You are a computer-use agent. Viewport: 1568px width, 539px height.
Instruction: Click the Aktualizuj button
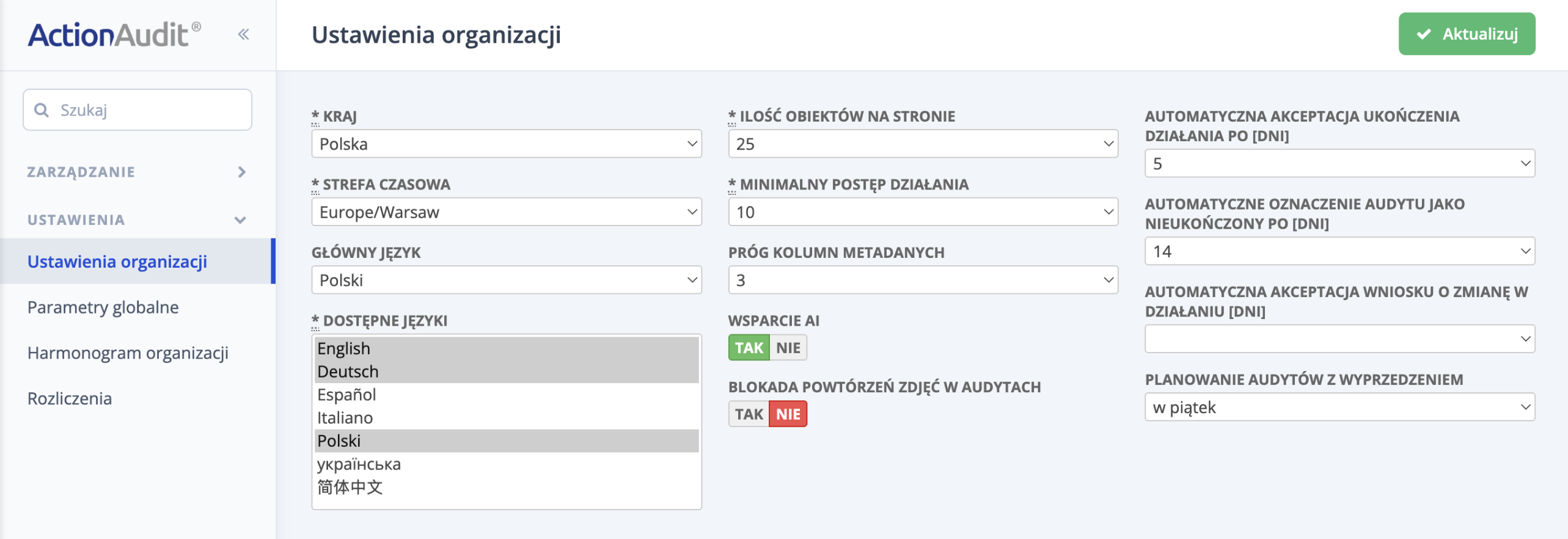(x=1467, y=34)
